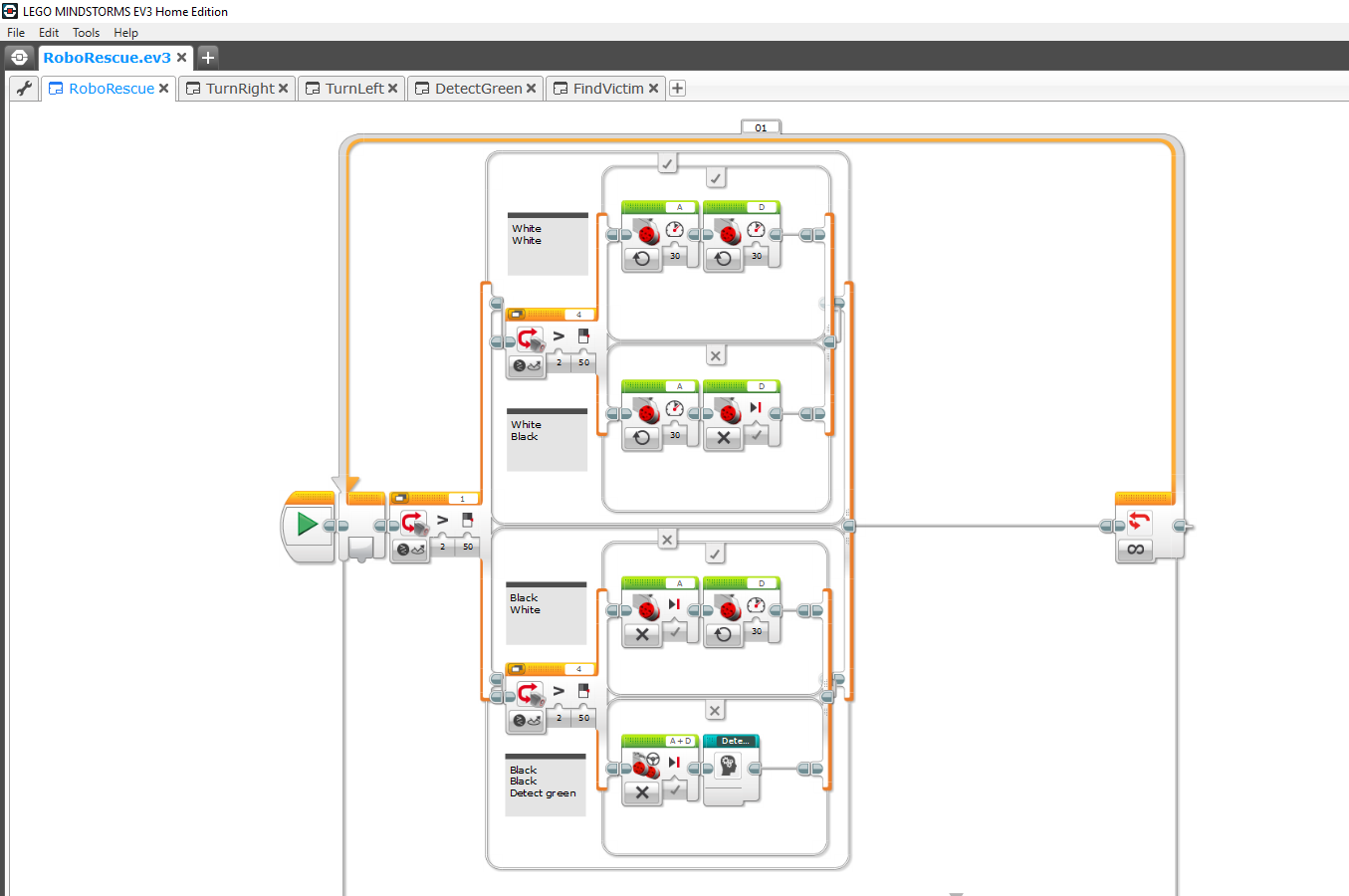Open the Help menu

[125, 33]
